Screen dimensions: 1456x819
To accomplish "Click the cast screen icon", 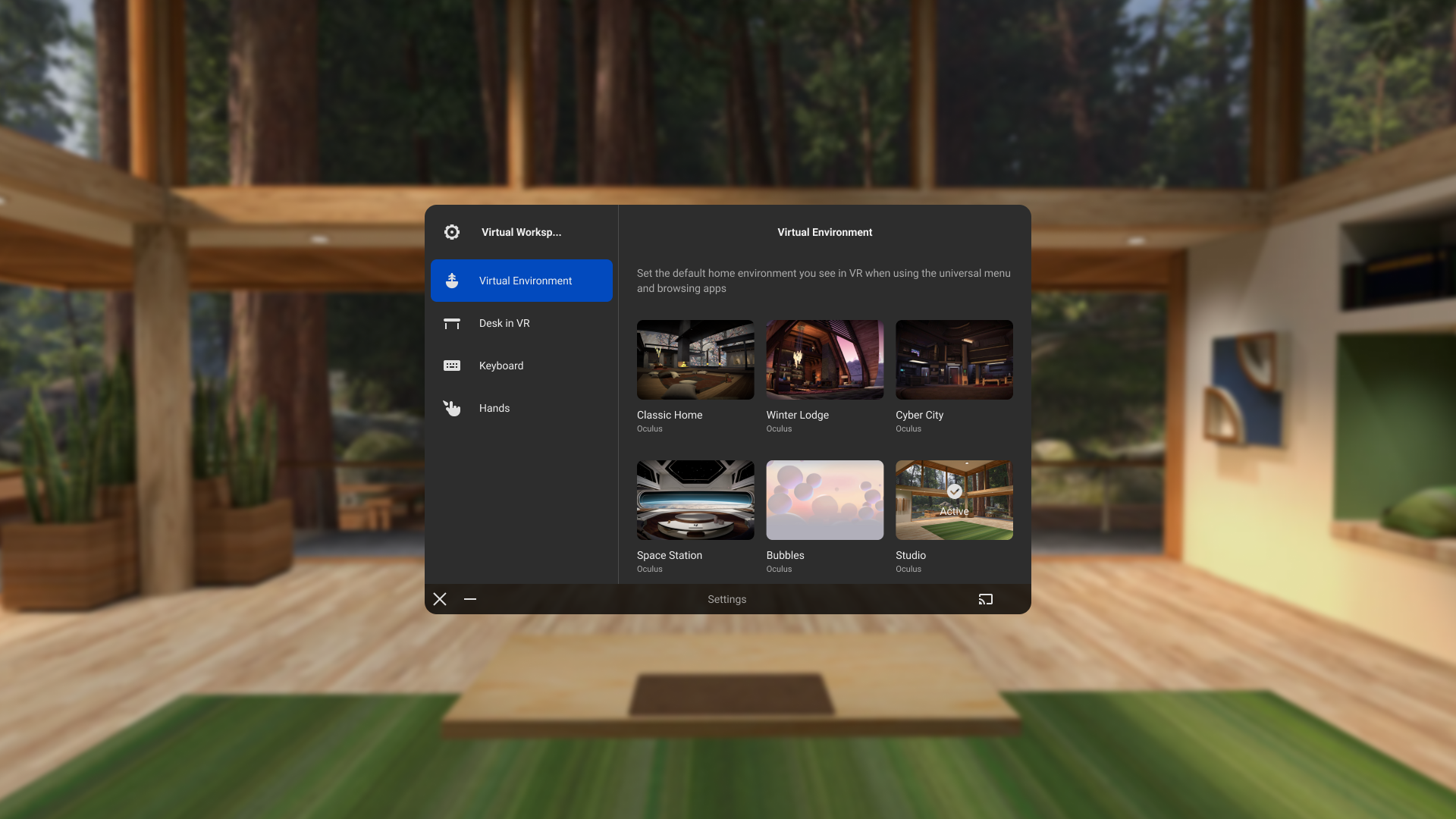I will click(985, 599).
